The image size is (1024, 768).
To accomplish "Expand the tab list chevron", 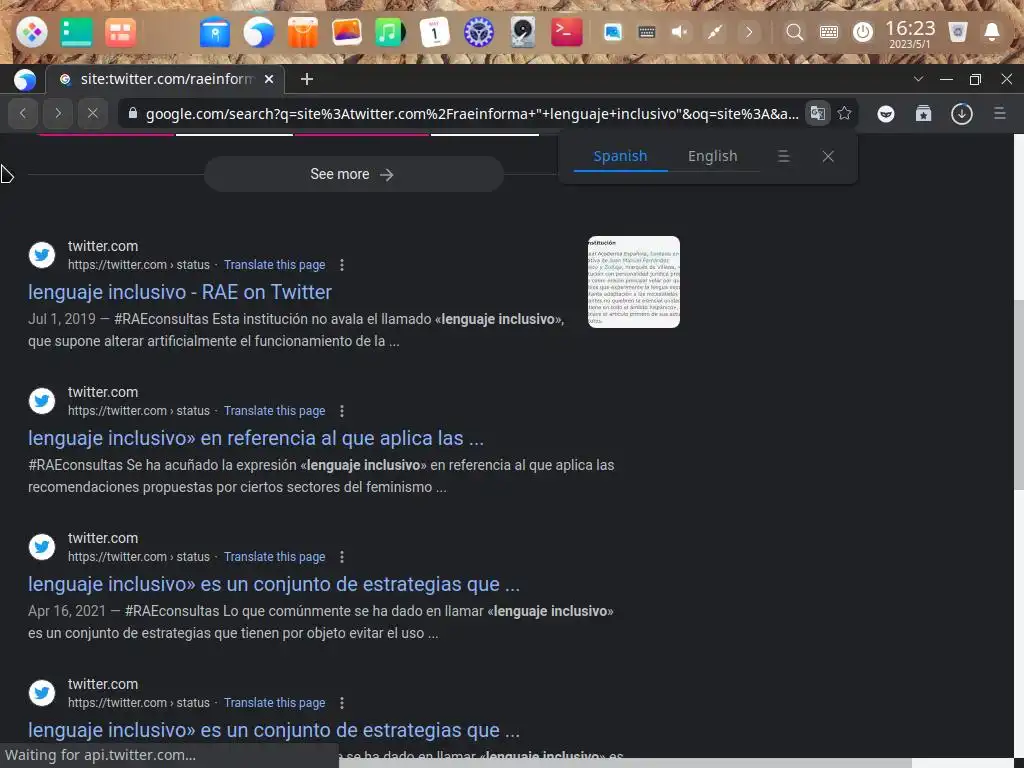I will [x=918, y=79].
